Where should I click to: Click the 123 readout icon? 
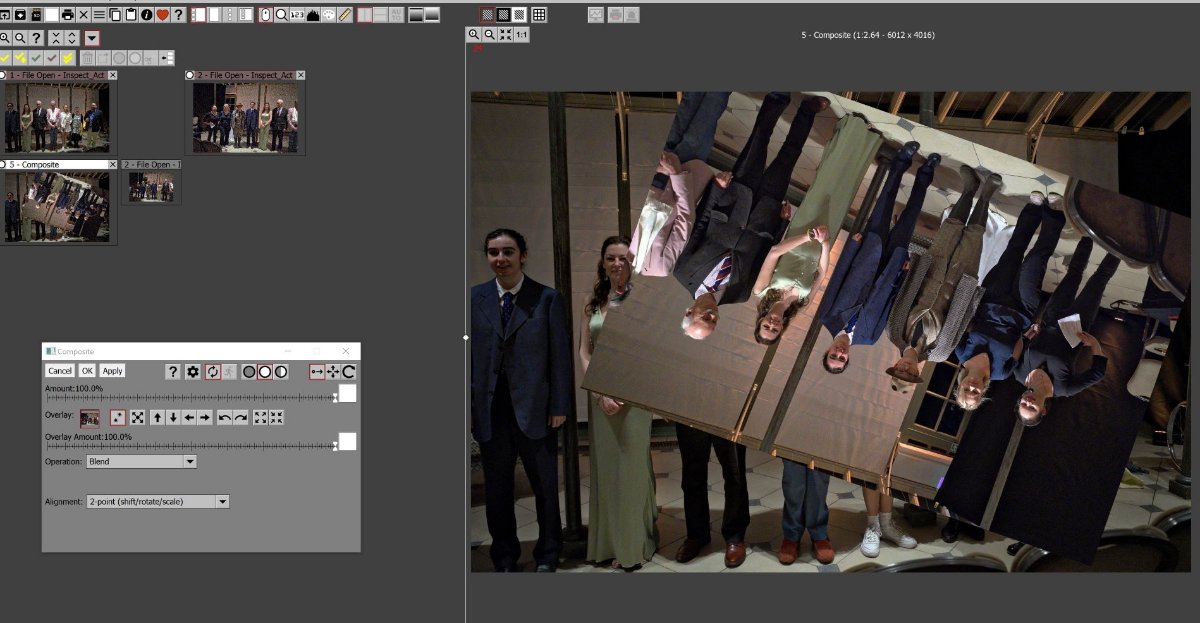(x=297, y=15)
